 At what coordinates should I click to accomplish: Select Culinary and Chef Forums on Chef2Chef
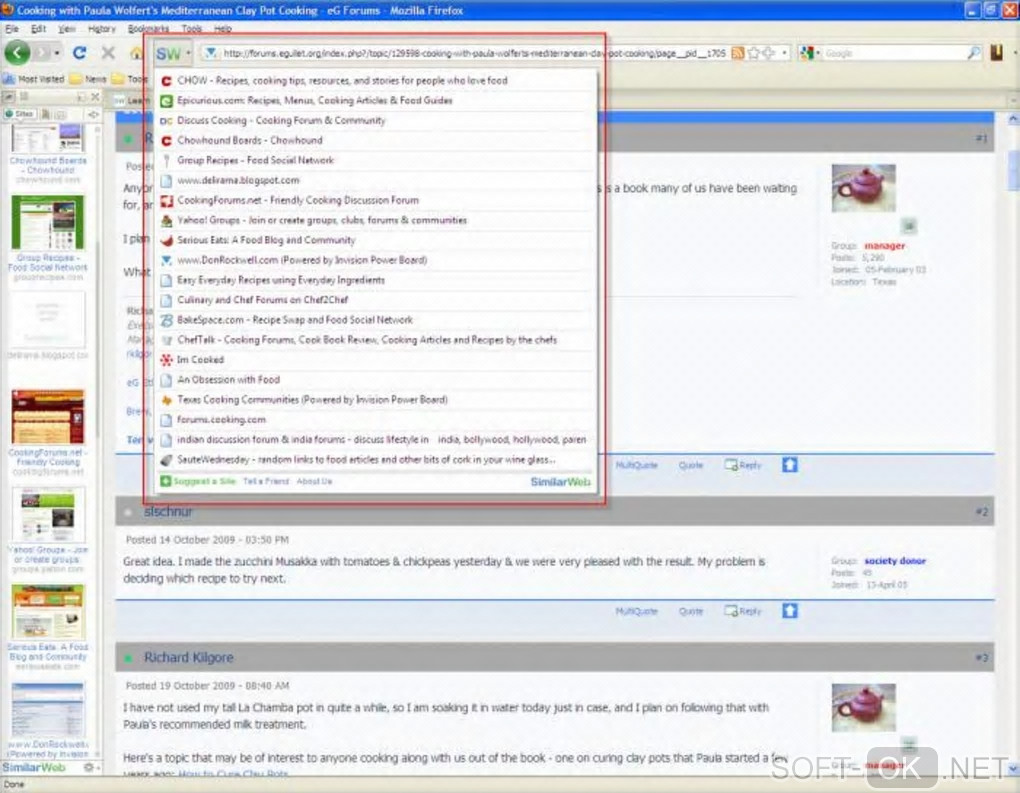(x=376, y=300)
